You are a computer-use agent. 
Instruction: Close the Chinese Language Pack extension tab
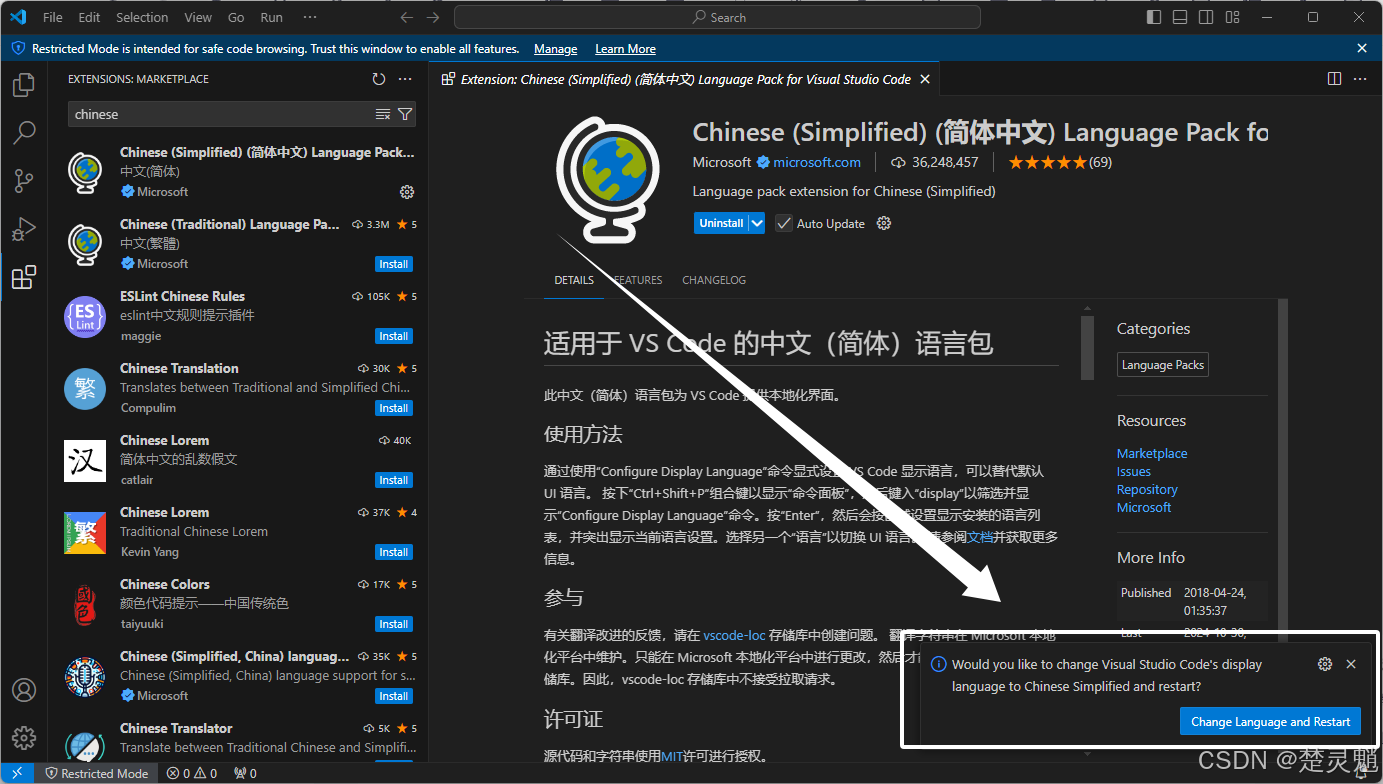click(x=925, y=79)
